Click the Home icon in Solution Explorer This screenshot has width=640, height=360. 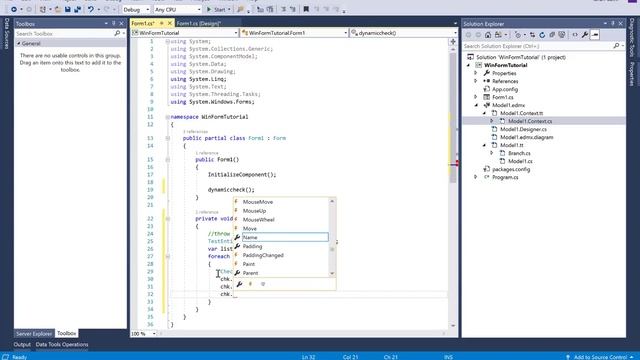click(x=488, y=35)
